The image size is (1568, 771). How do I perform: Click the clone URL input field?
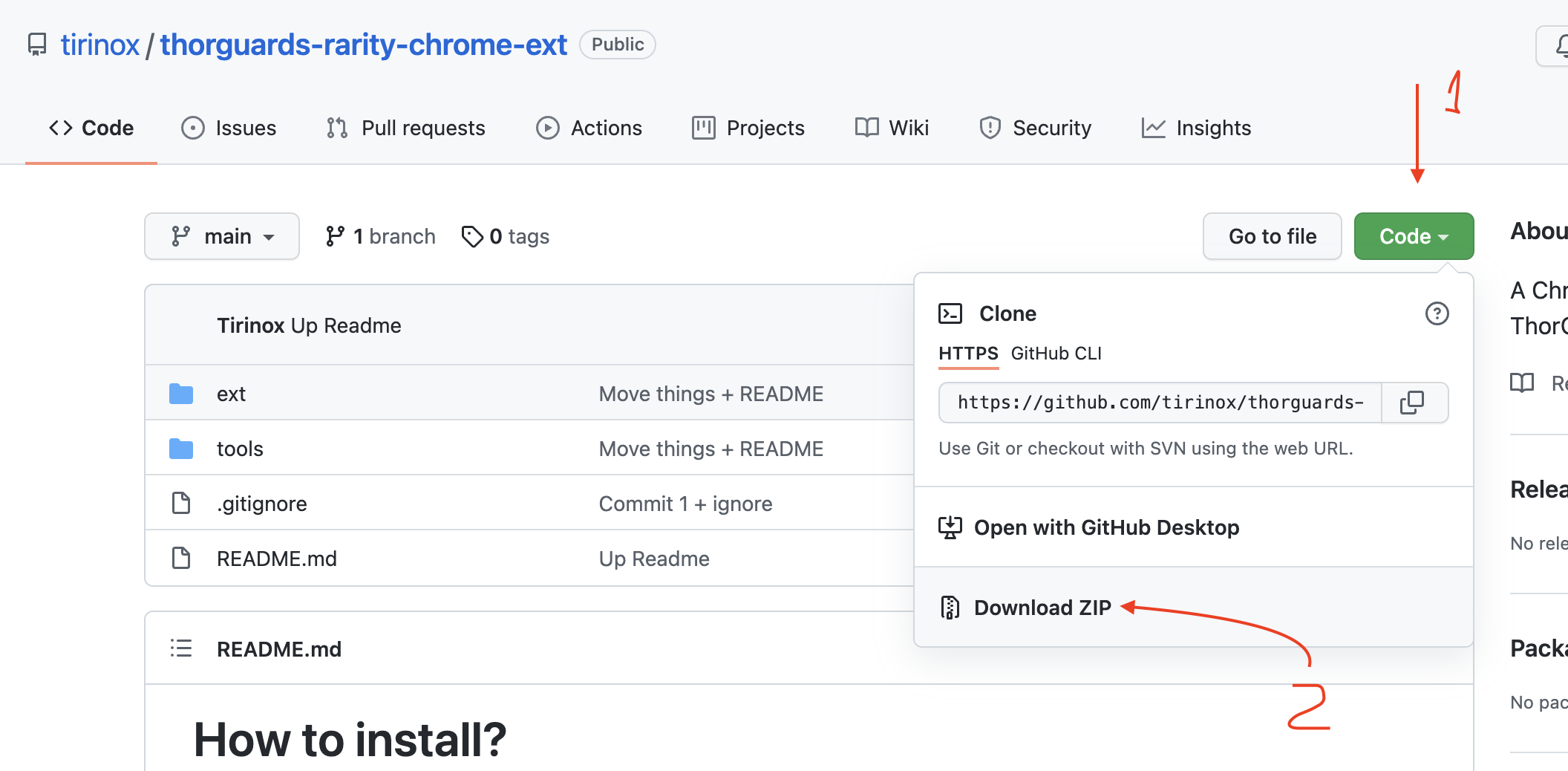[x=1160, y=403]
